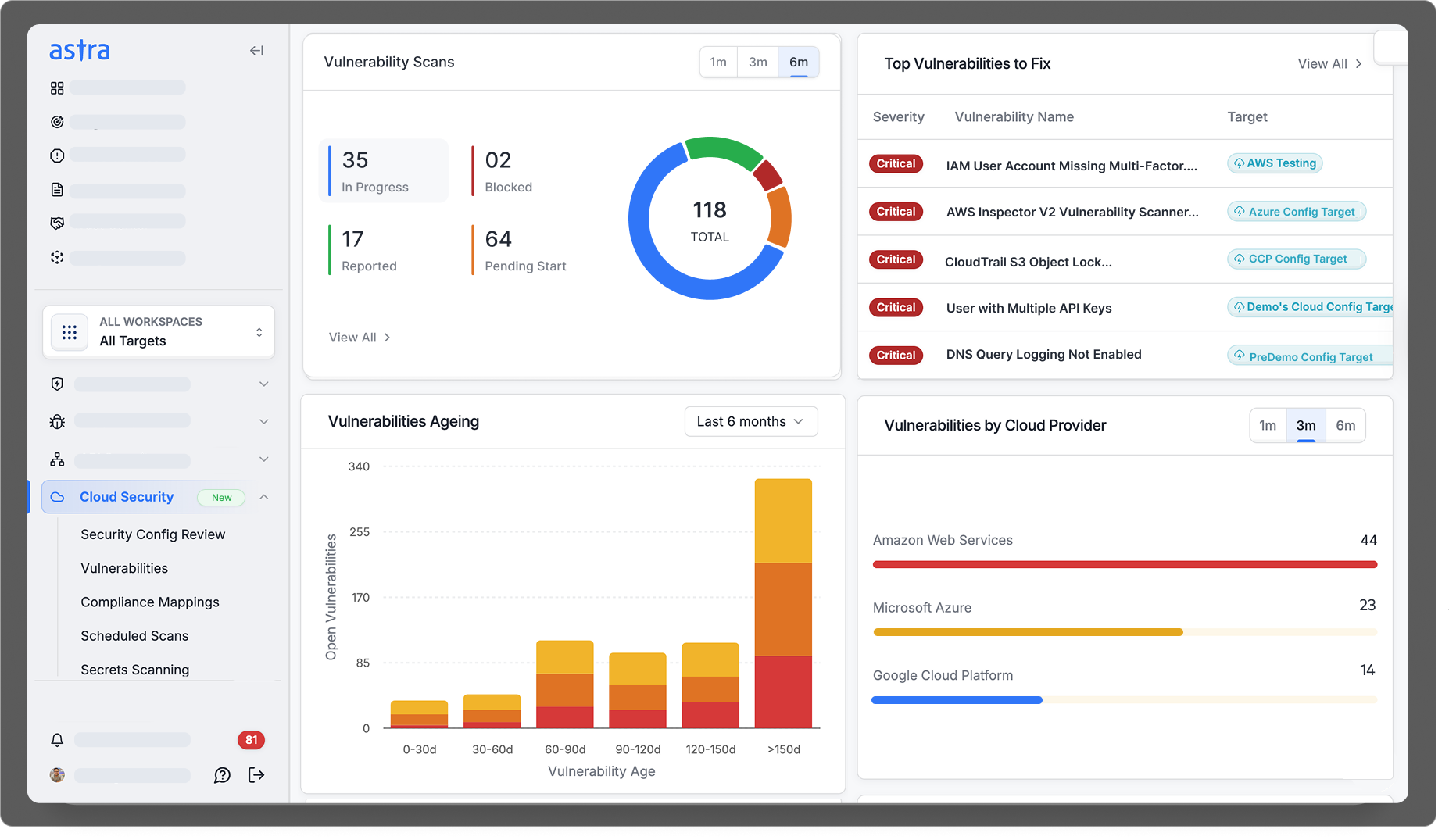Click the Amazon Web Services progress bar
This screenshot has height=840, width=1449.
pos(1125,564)
